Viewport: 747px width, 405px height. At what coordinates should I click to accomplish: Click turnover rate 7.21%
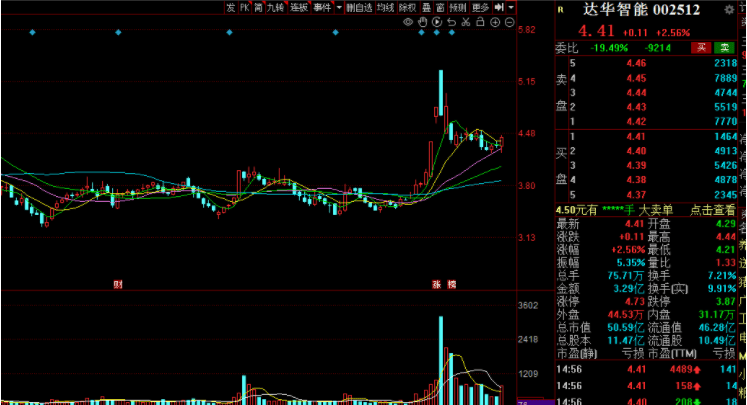[x=722, y=275]
